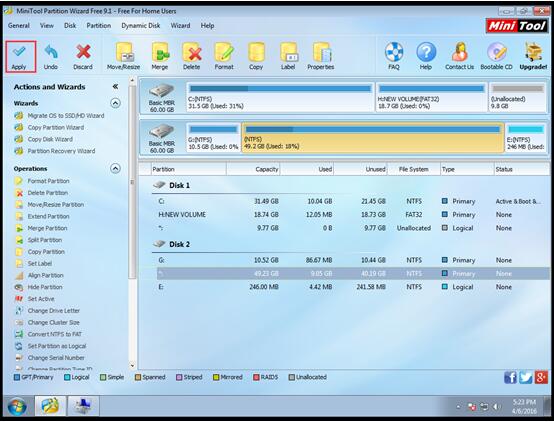Screen dimensions: 554x422
Task: Open the second taskbar application icon
Action: click(x=83, y=406)
